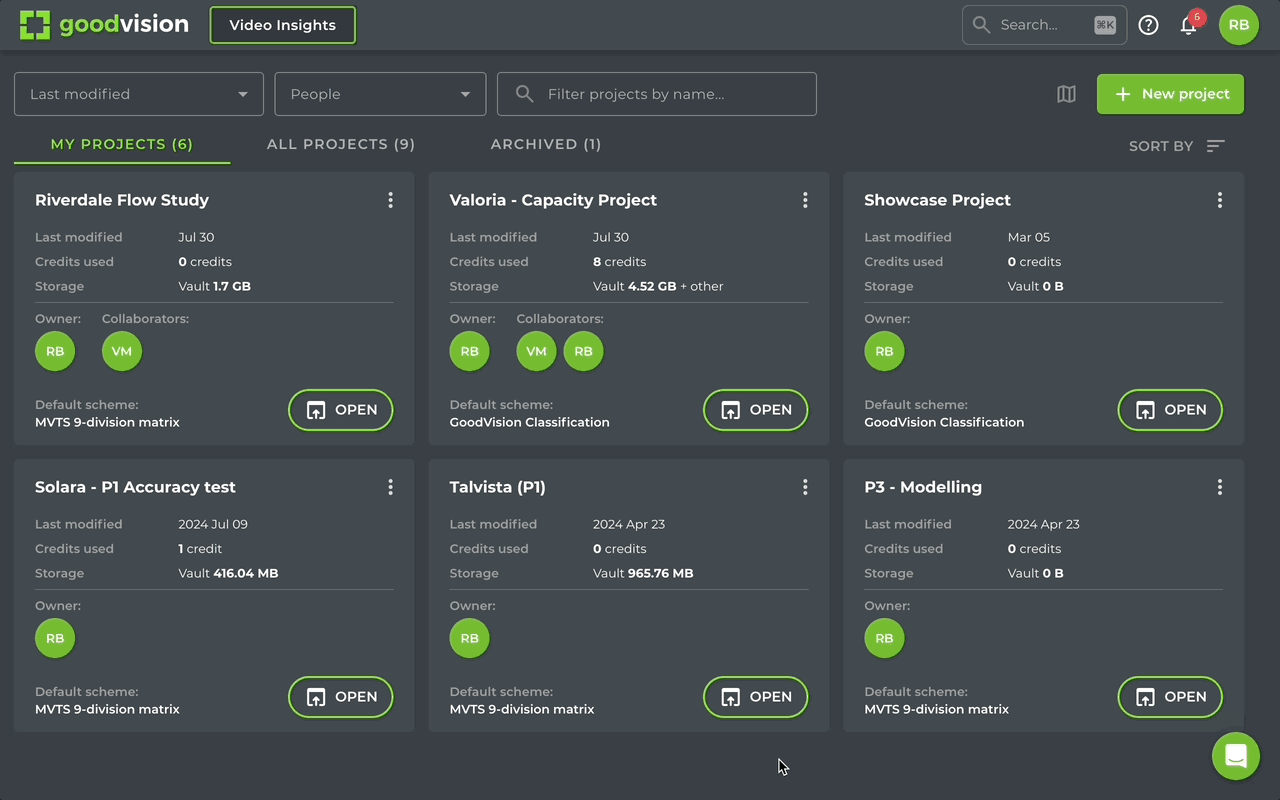Open the map view icon
1280x800 pixels.
pyautogui.click(x=1066, y=94)
